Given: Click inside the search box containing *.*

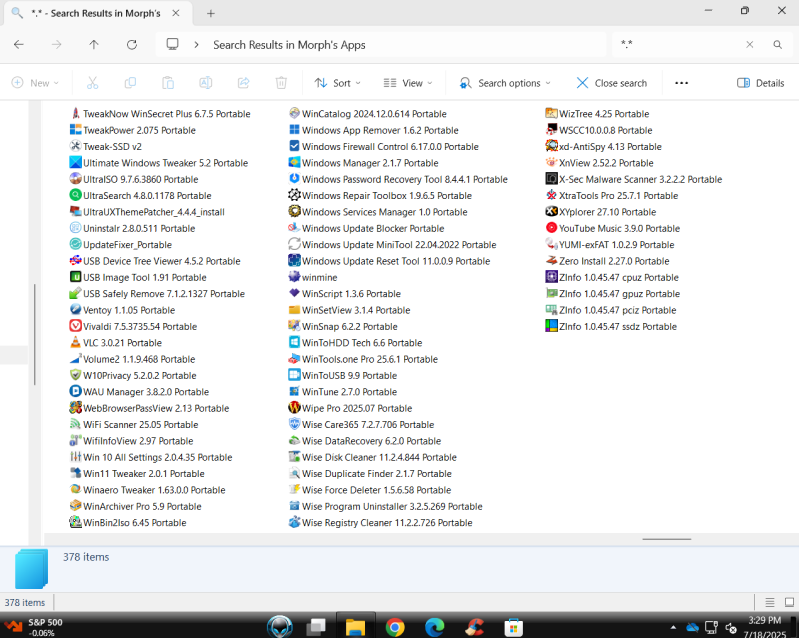Looking at the screenshot, I should (x=678, y=44).
